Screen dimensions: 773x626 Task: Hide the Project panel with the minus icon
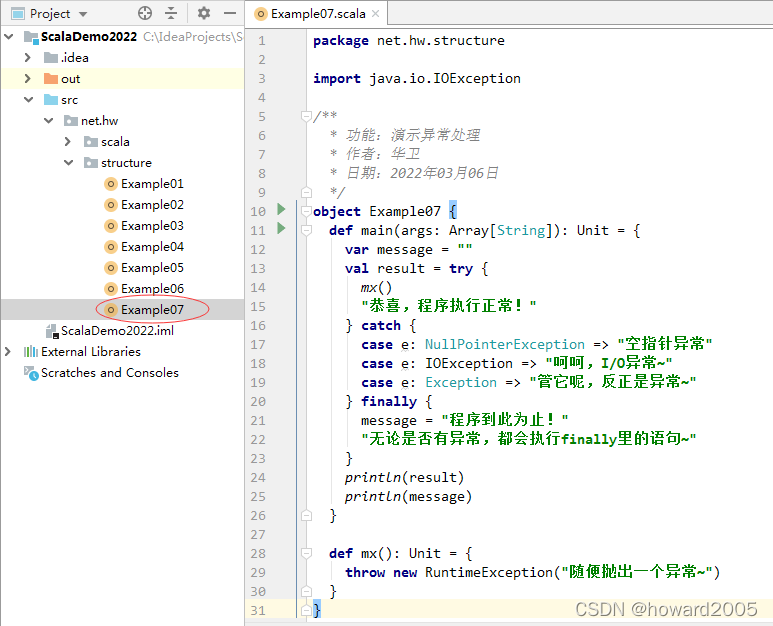(230, 13)
